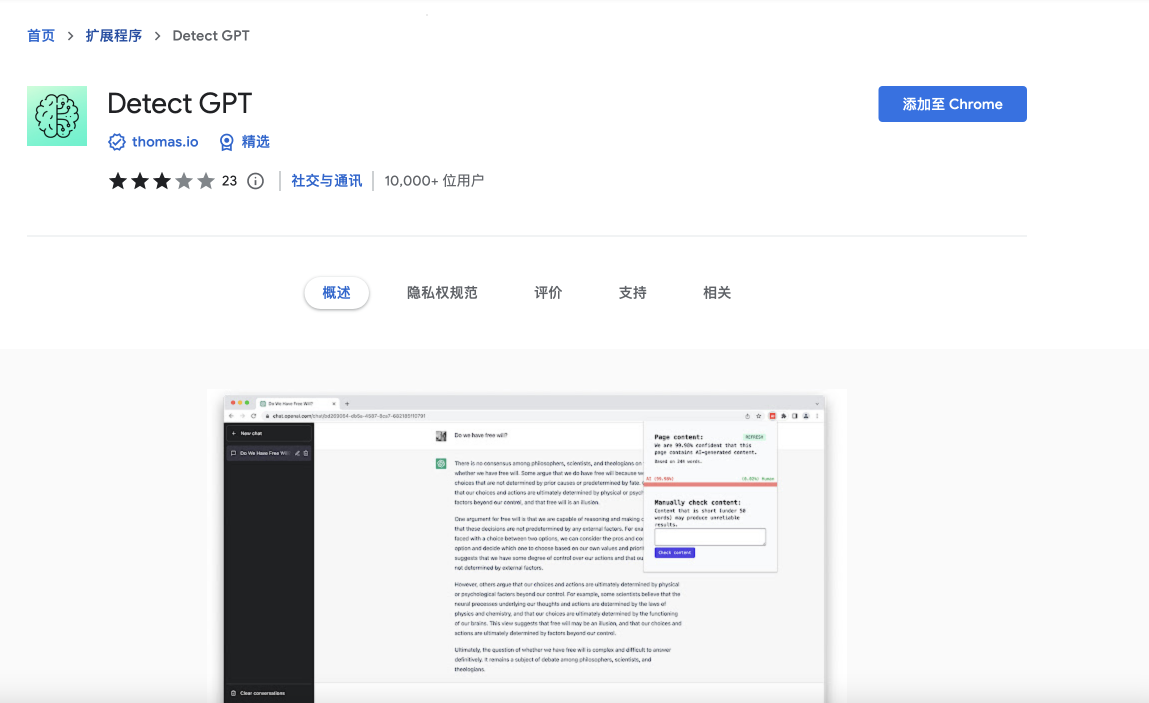Click the featured (精选) award badge icon

tap(227, 142)
